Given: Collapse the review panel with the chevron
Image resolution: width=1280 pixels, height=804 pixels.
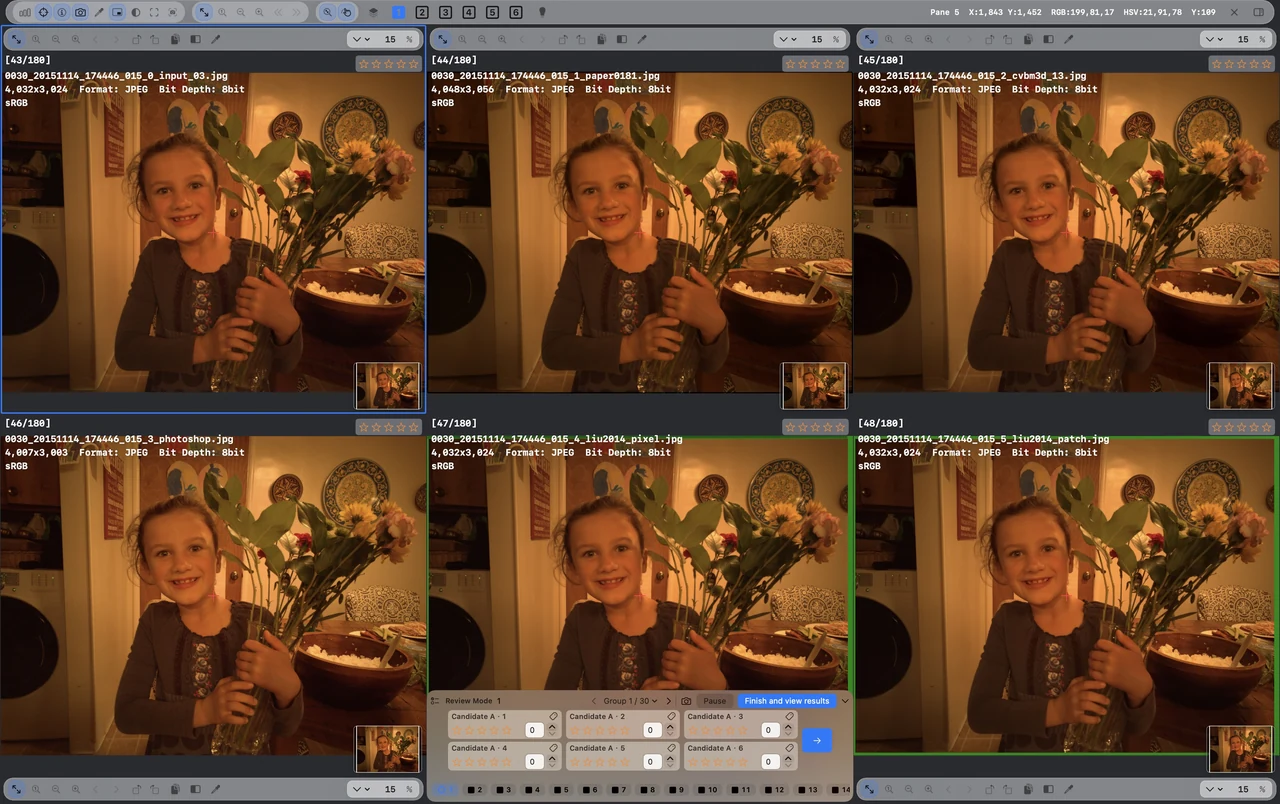Looking at the screenshot, I should pyautogui.click(x=845, y=701).
